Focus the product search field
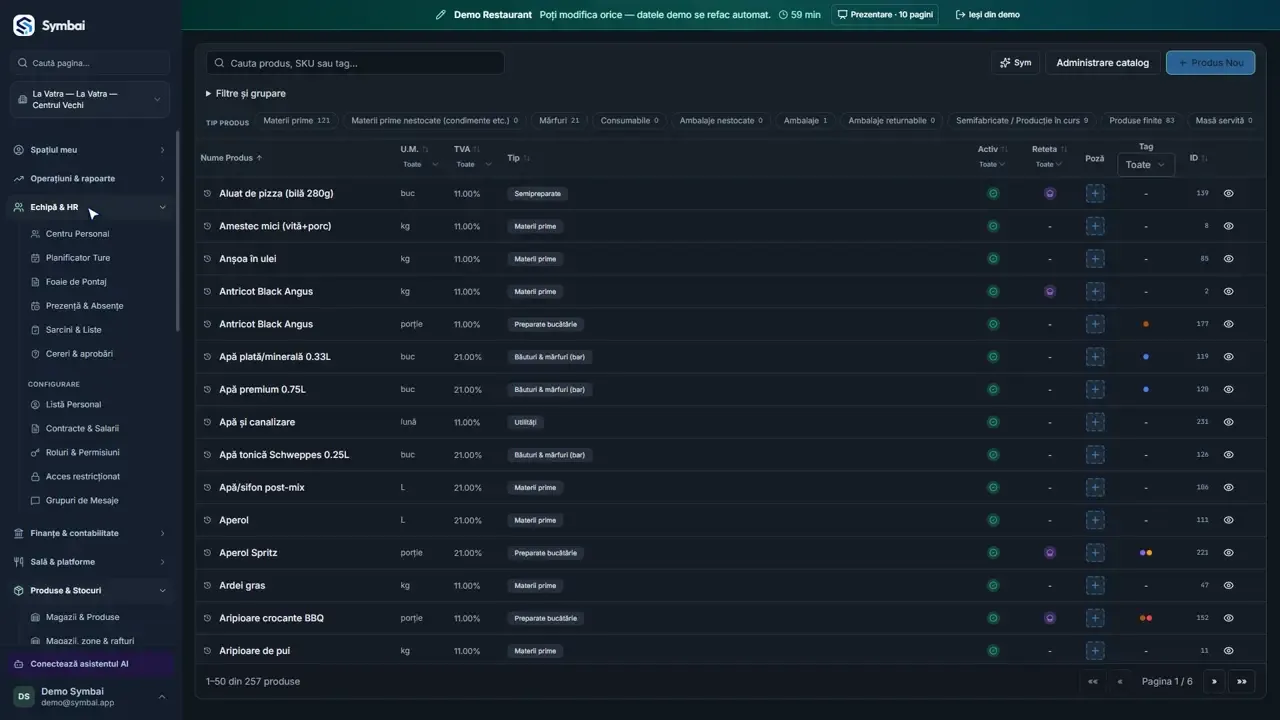This screenshot has width=1280, height=720. point(355,63)
